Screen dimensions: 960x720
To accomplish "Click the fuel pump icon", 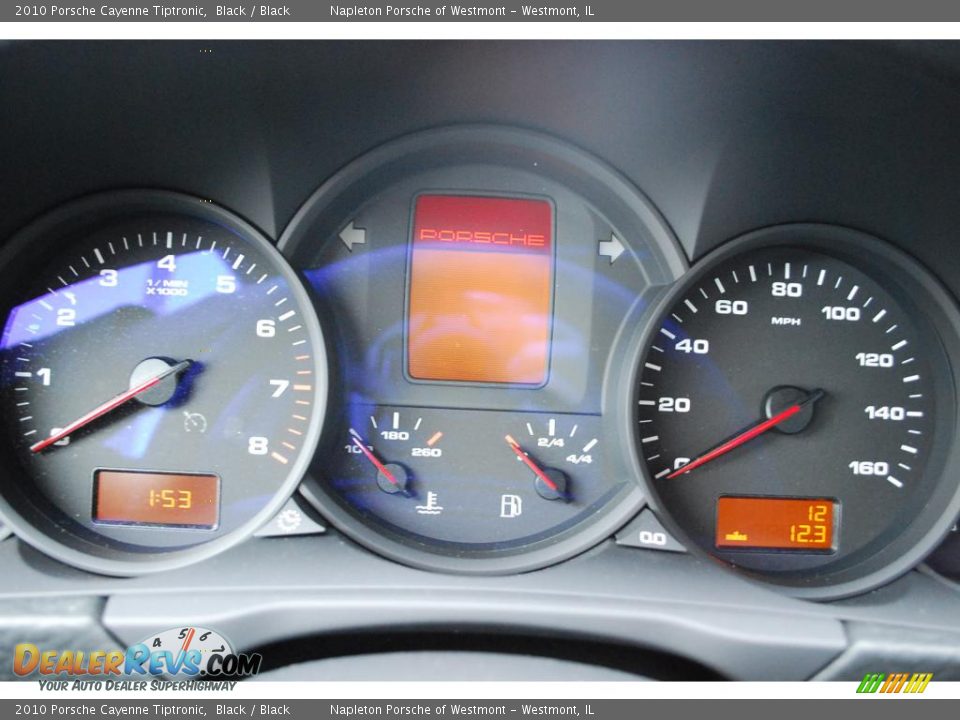I will point(511,506).
